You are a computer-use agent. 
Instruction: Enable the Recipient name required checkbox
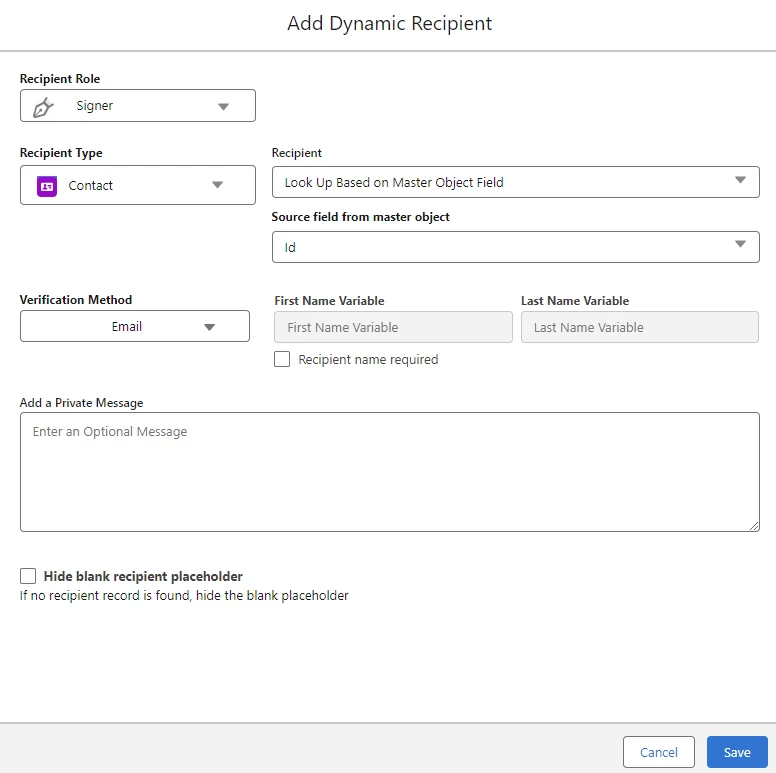[x=282, y=359]
